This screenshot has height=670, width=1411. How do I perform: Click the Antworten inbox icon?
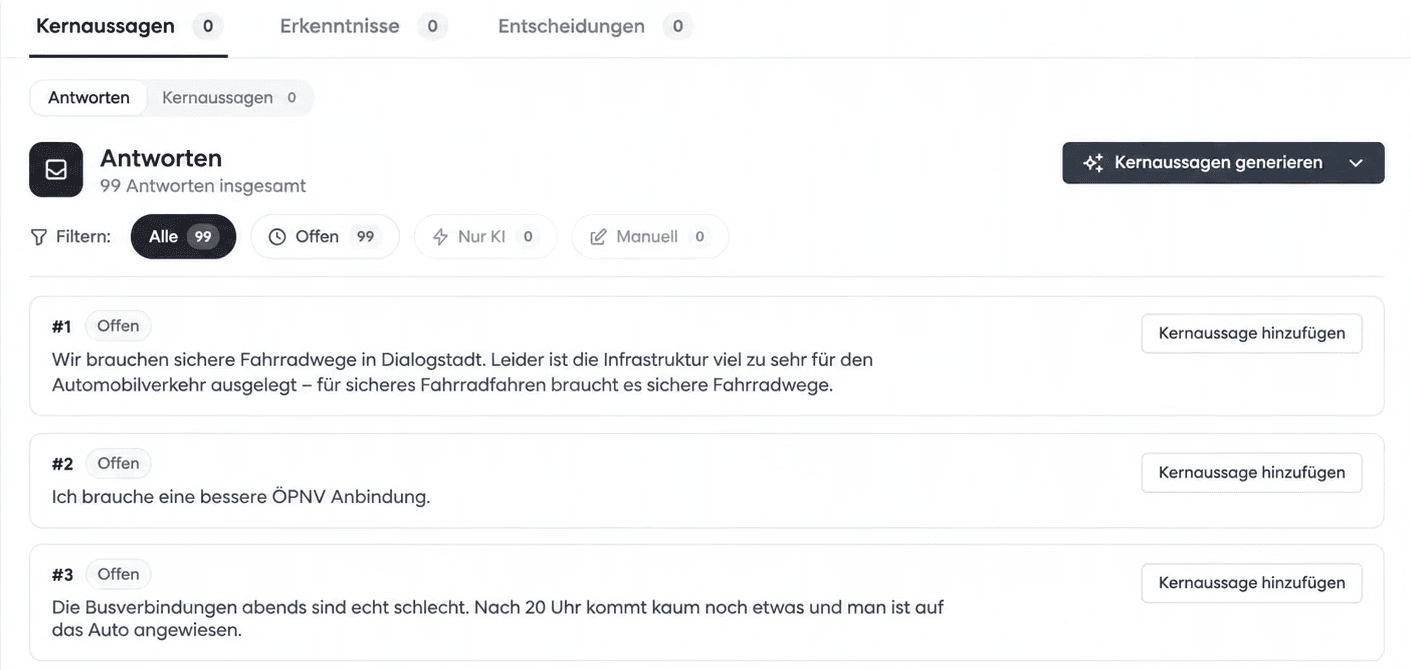pyautogui.click(x=56, y=169)
